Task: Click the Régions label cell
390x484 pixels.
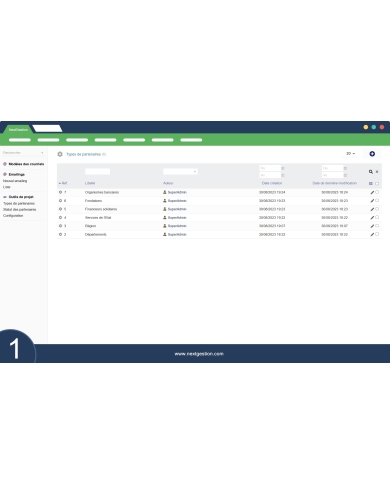Action: (x=90, y=226)
